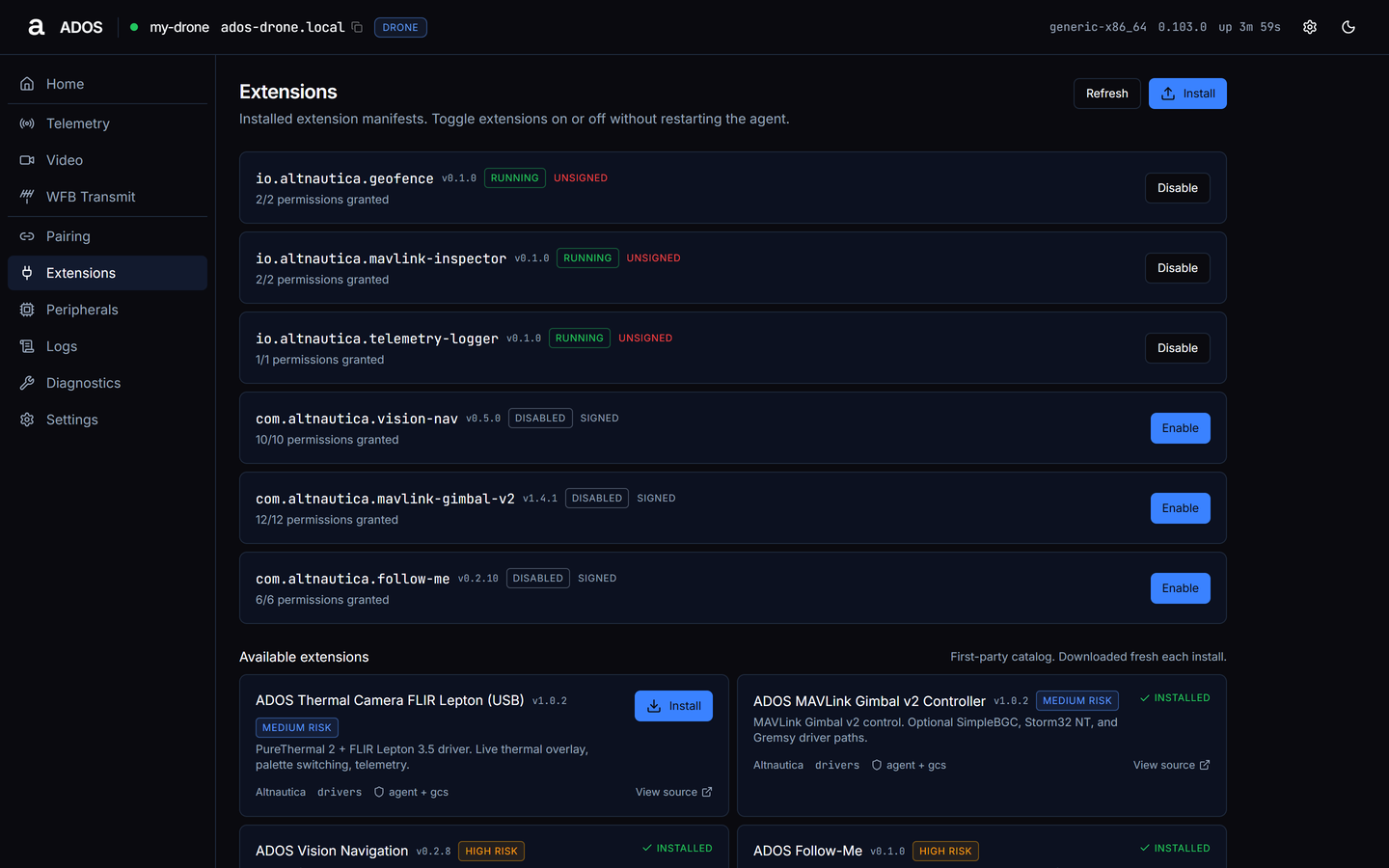Enable the com.altnautica.follow-me extension
This screenshot has width=1389, height=868.
click(x=1181, y=588)
